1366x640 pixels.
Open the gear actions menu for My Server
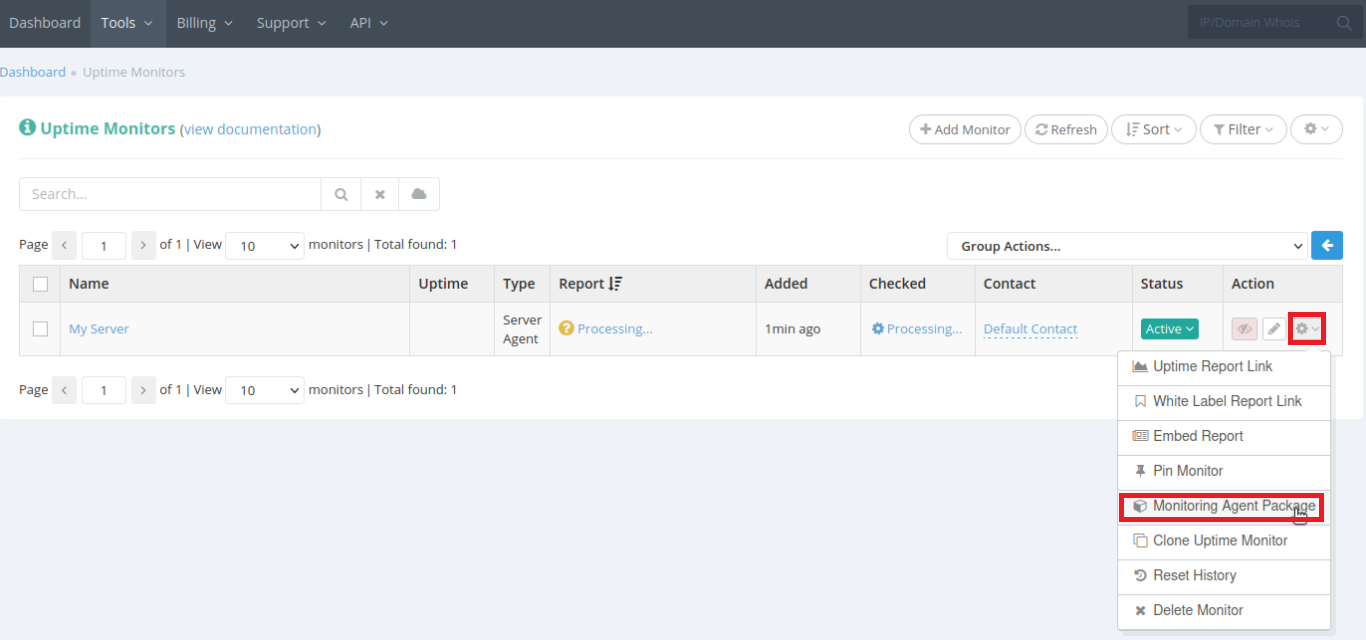pos(1307,329)
